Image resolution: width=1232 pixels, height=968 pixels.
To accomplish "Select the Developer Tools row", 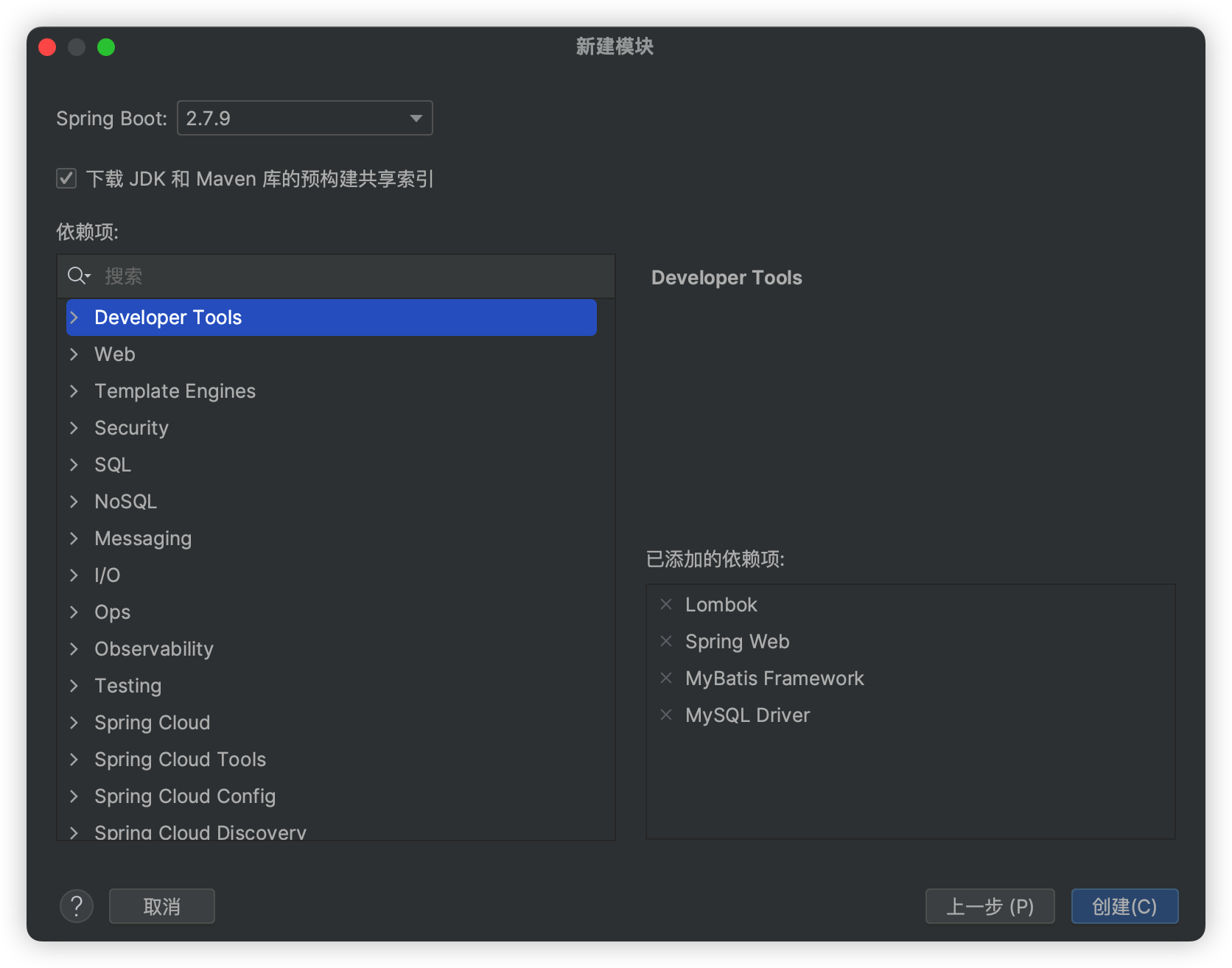I will pyautogui.click(x=332, y=318).
